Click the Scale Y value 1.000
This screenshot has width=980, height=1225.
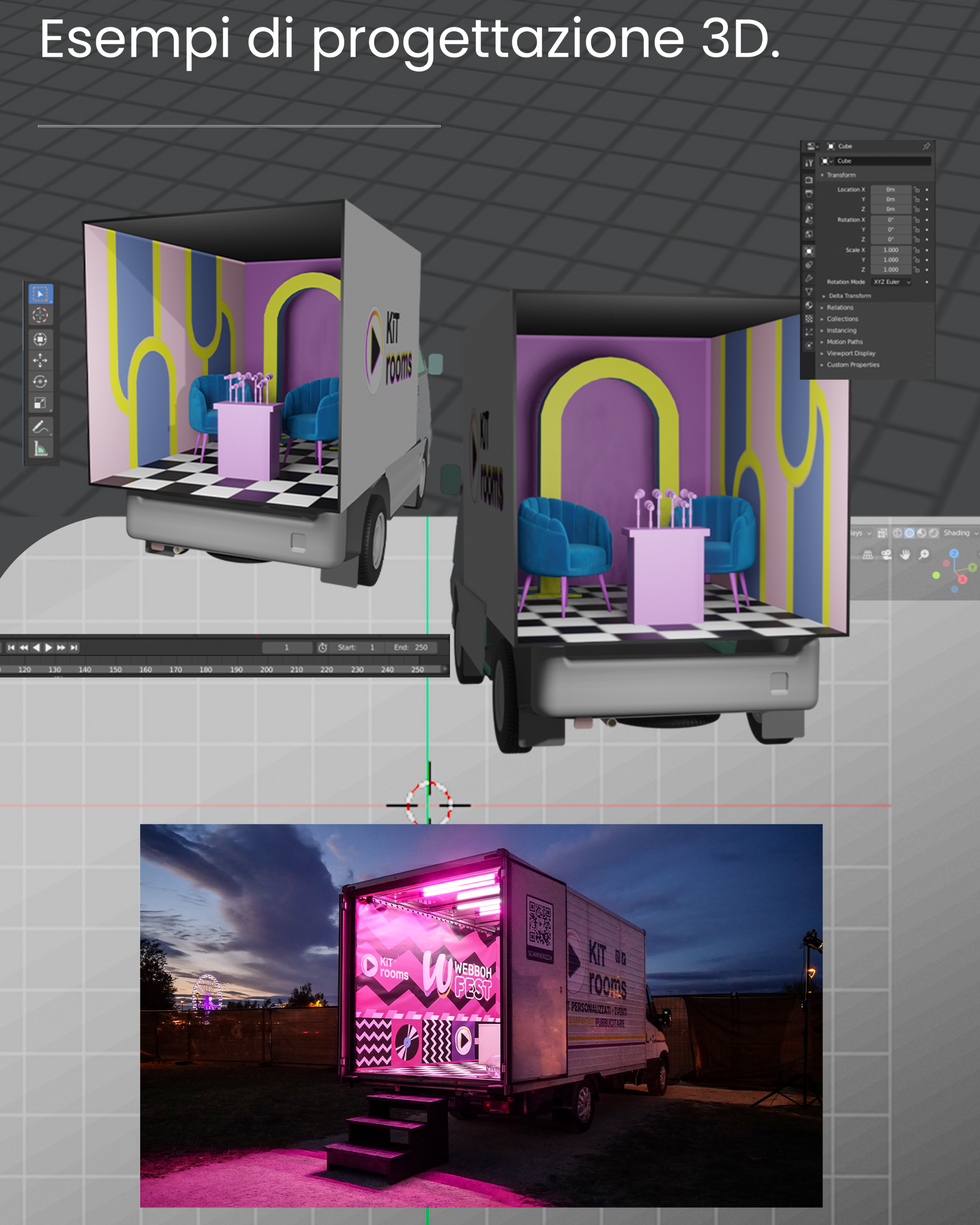point(891,260)
